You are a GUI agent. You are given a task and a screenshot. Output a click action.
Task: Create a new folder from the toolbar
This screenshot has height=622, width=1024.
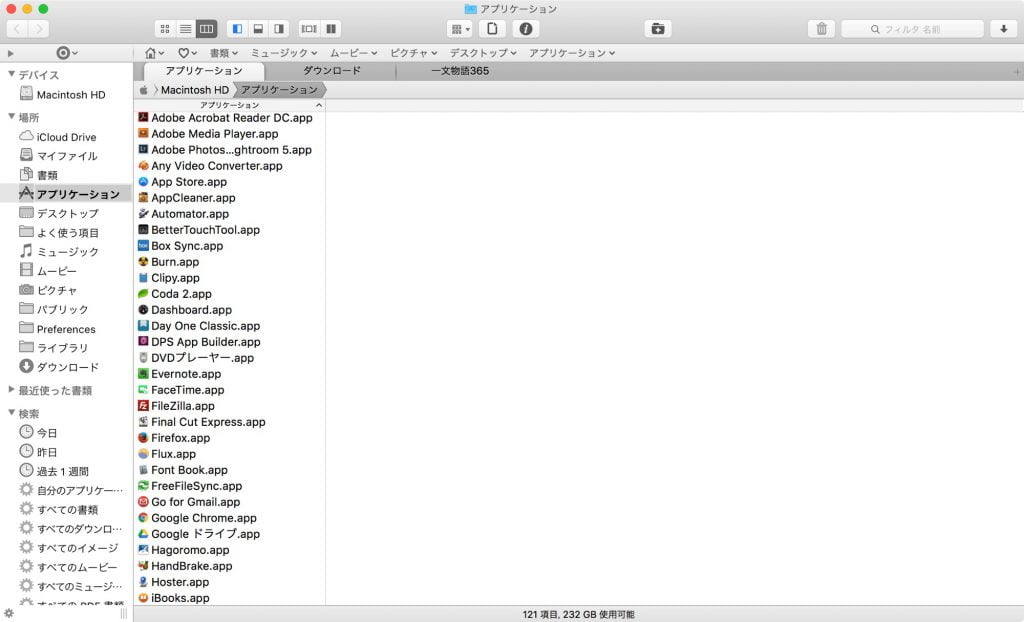658,29
